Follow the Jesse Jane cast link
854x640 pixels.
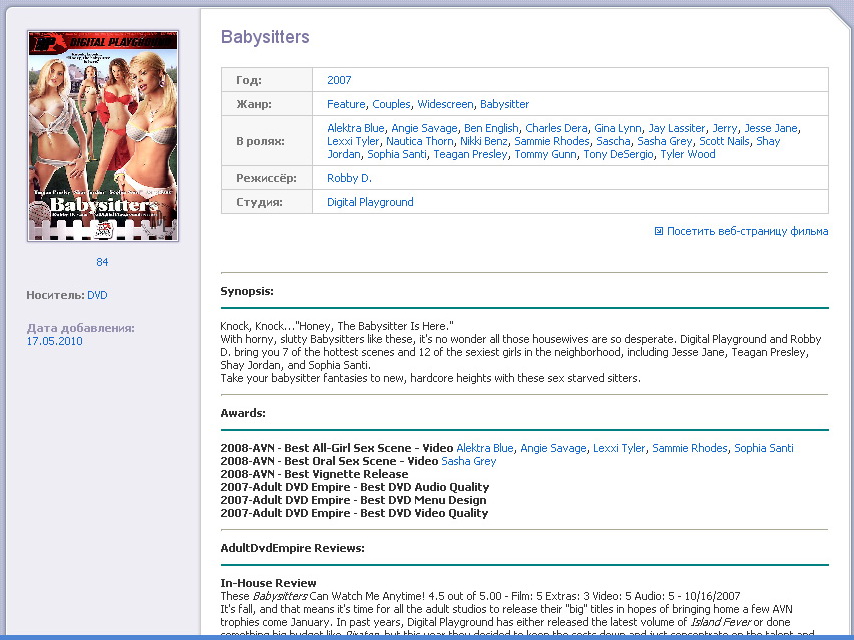[771, 128]
